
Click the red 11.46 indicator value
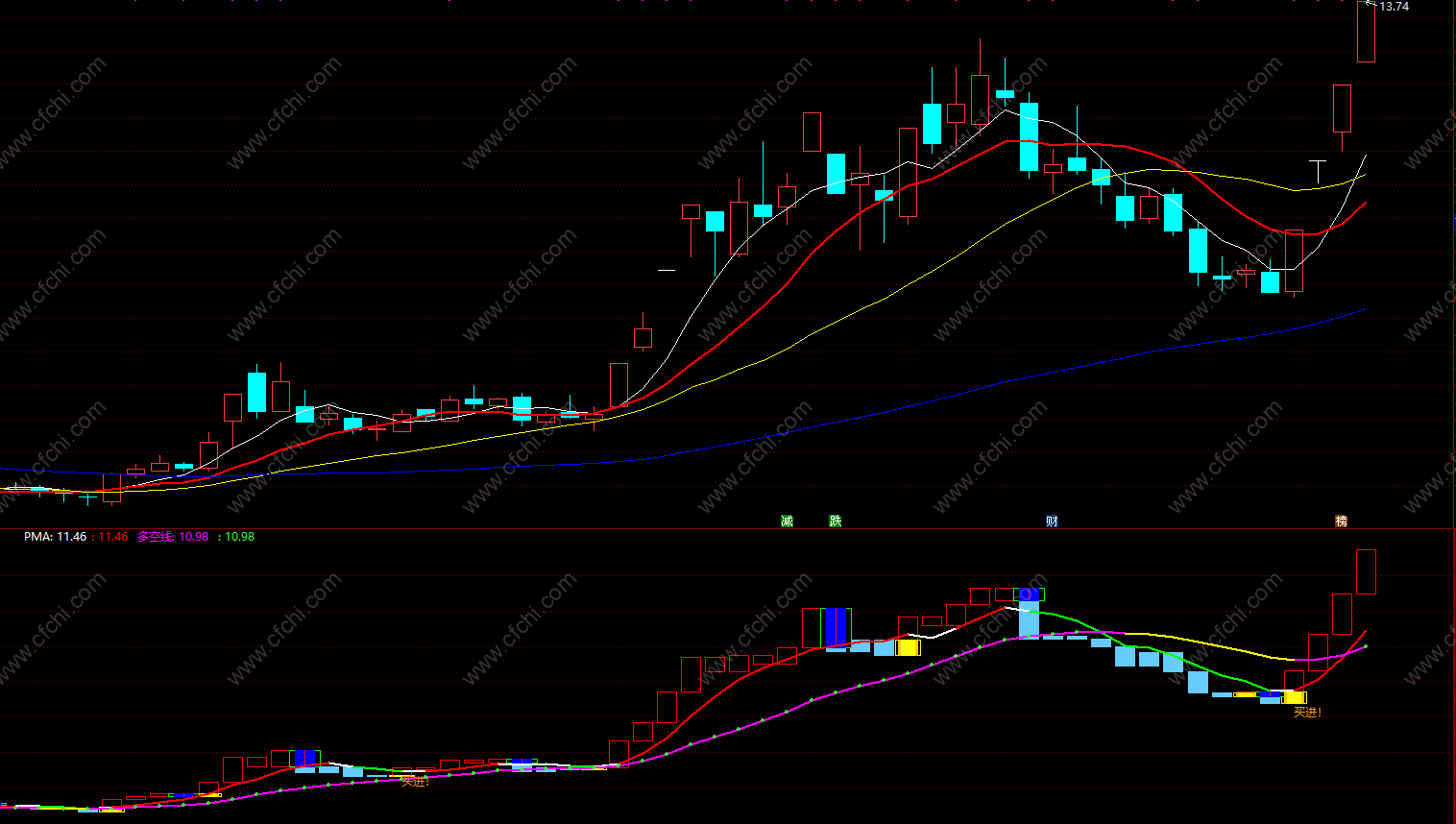point(113,537)
